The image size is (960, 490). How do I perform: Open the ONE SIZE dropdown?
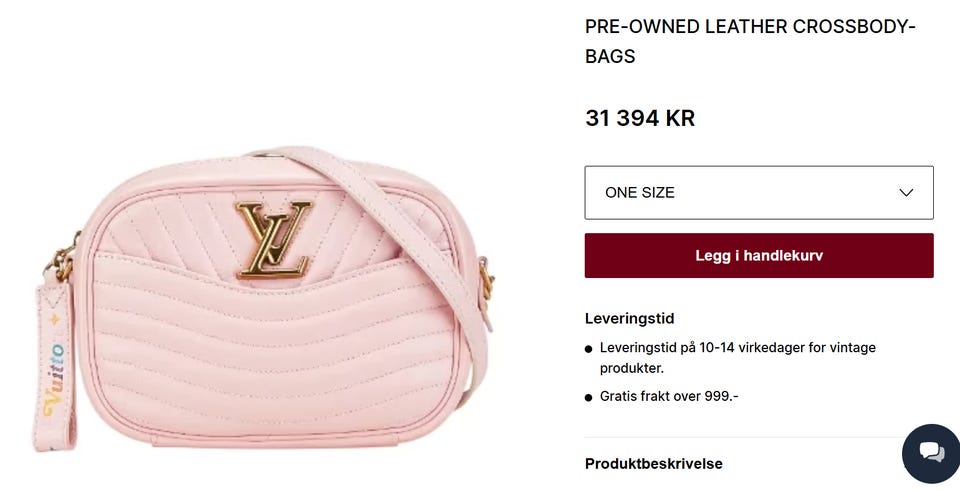(759, 192)
